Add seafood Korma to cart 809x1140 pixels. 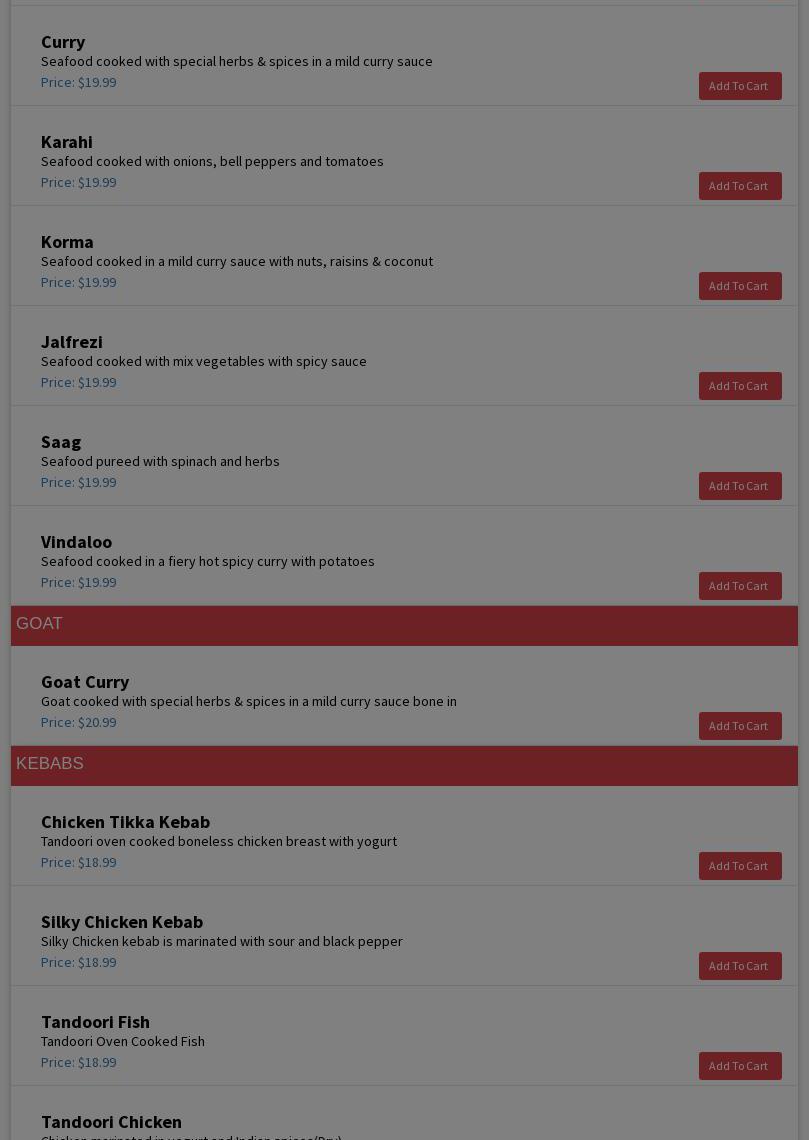(x=739, y=286)
